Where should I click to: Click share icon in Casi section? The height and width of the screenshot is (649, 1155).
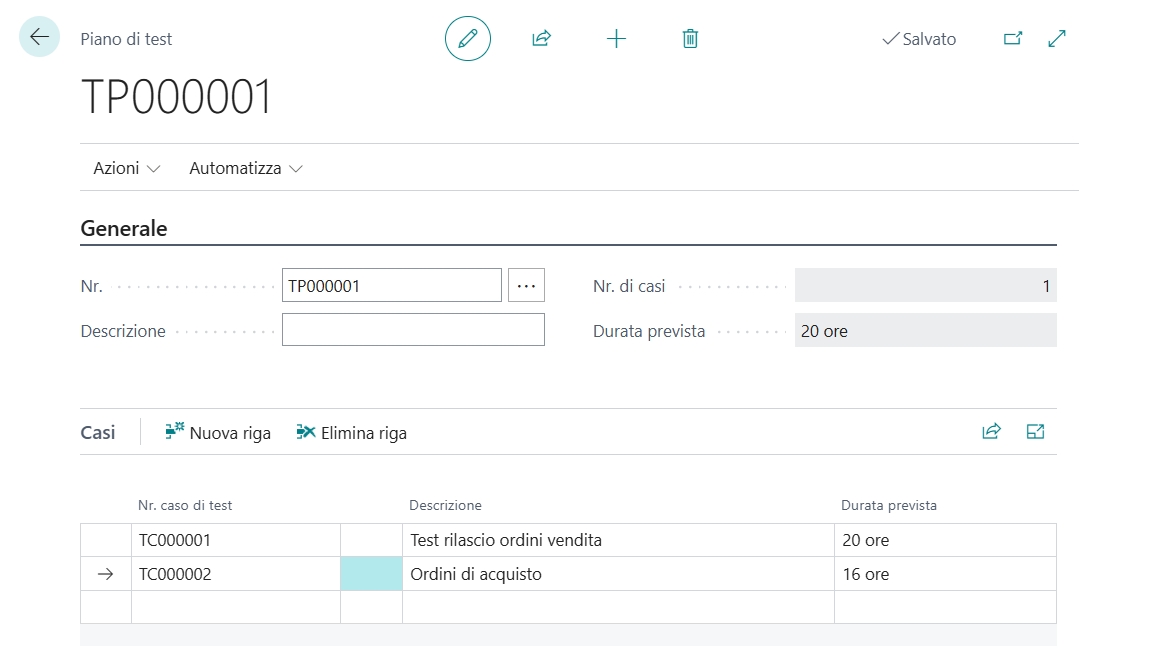tap(991, 432)
